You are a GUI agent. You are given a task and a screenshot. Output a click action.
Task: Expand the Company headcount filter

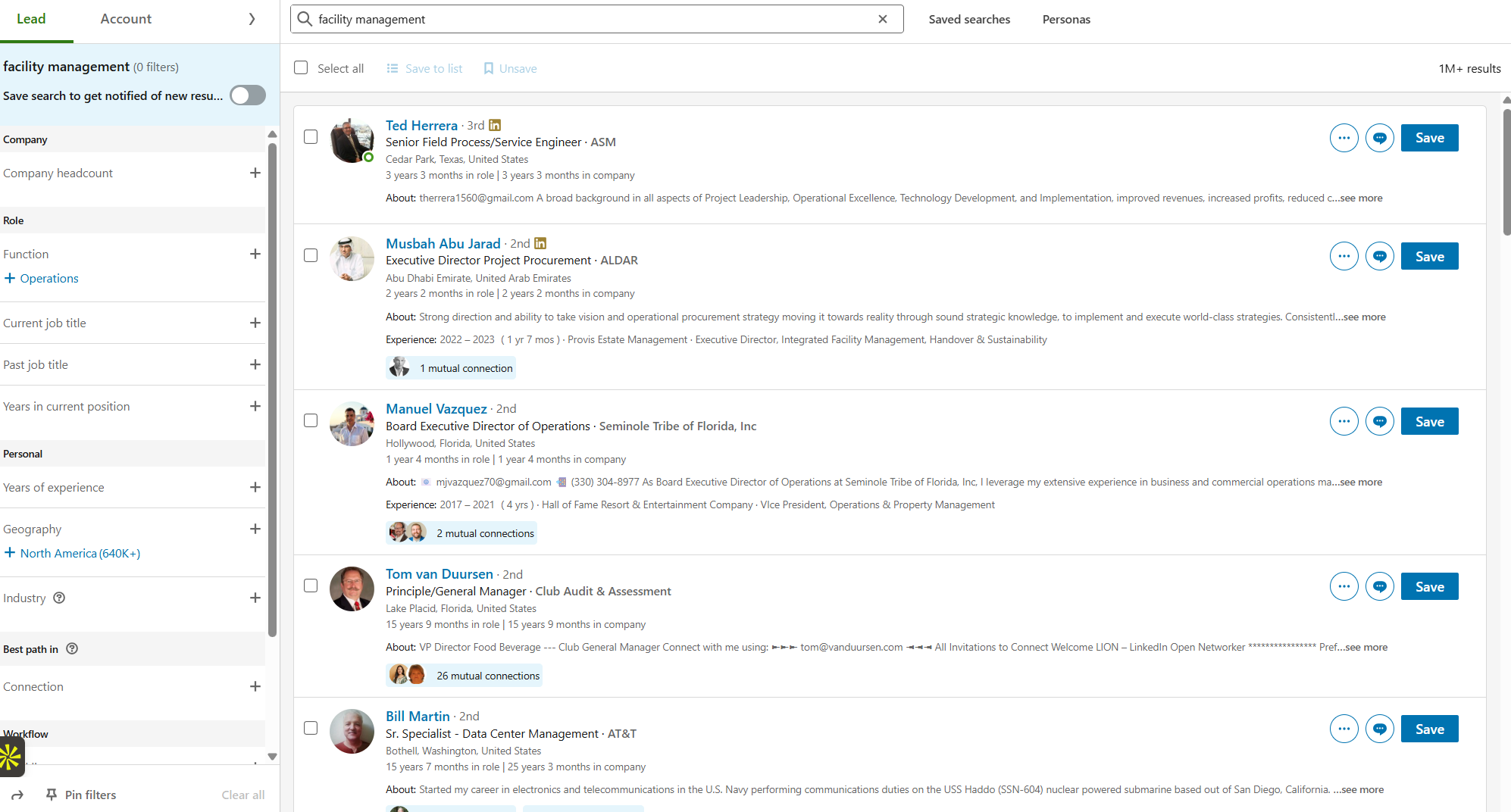click(x=255, y=173)
